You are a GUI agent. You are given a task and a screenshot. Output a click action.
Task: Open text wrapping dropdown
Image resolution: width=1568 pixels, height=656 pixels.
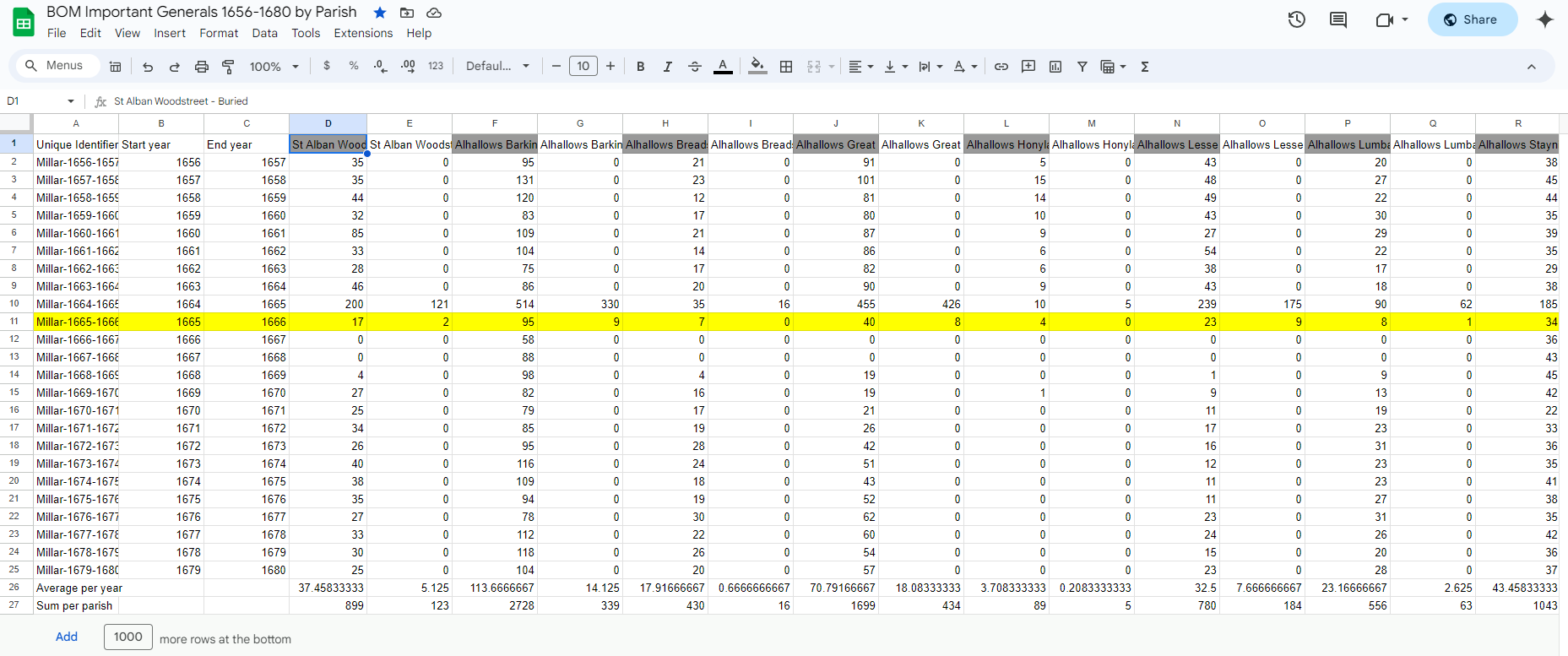(930, 67)
